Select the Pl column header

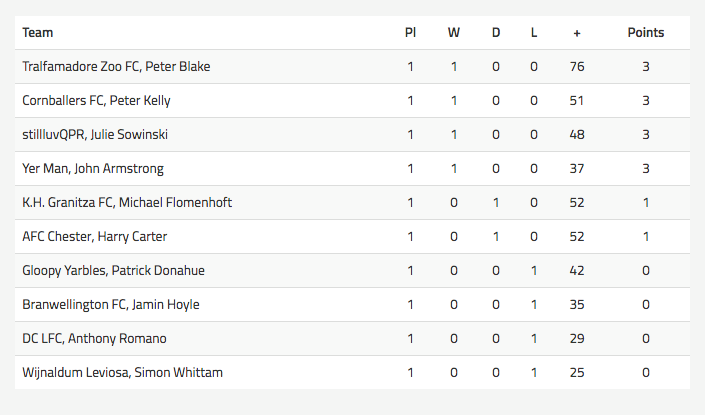point(410,33)
